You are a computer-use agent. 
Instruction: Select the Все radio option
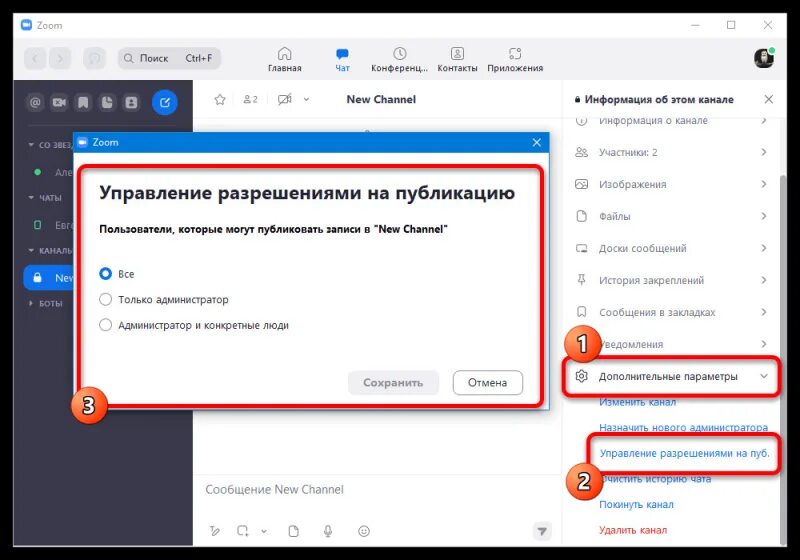coord(106,274)
